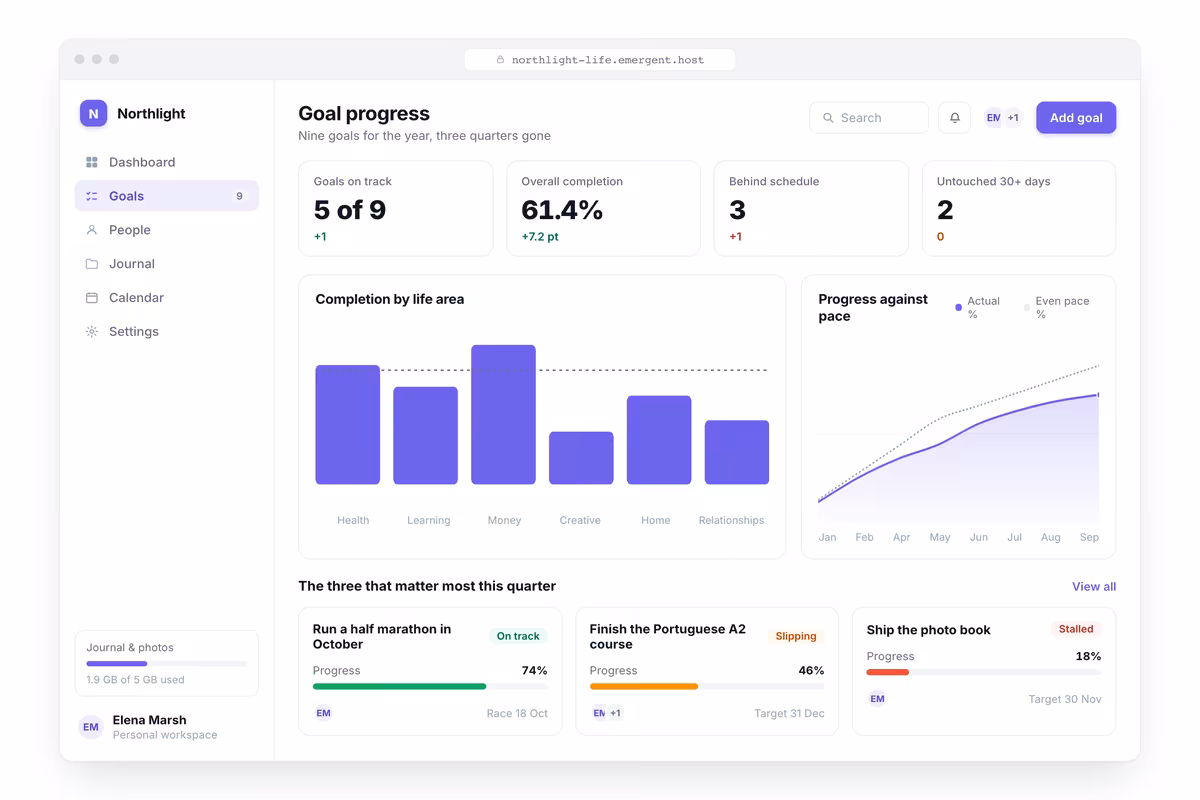Click the Sep label on pace chart
Image resolution: width=1200 pixels, height=800 pixels.
1089,537
